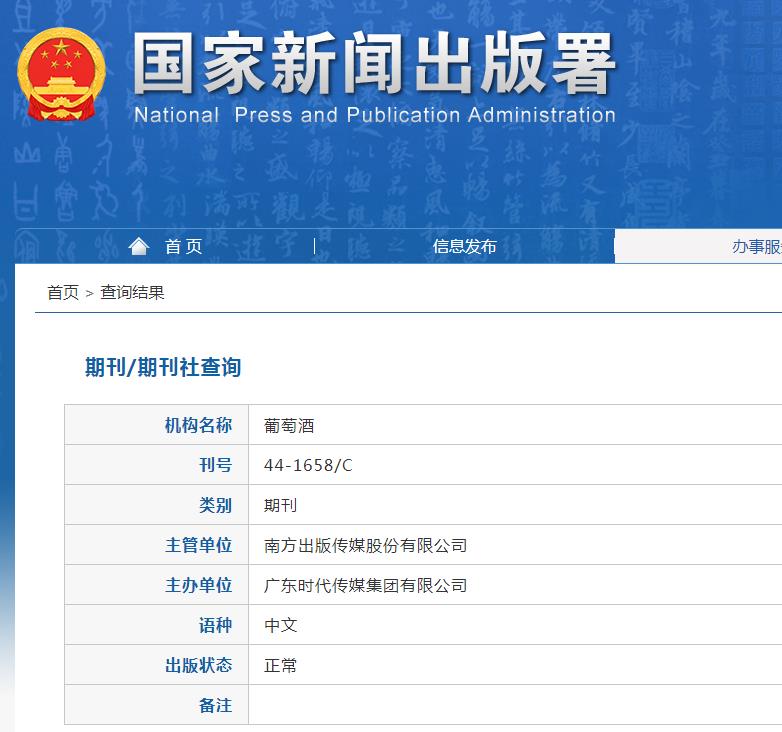Switch to the 办事服务 tab
Image resolution: width=782 pixels, height=732 pixels.
[756, 247]
